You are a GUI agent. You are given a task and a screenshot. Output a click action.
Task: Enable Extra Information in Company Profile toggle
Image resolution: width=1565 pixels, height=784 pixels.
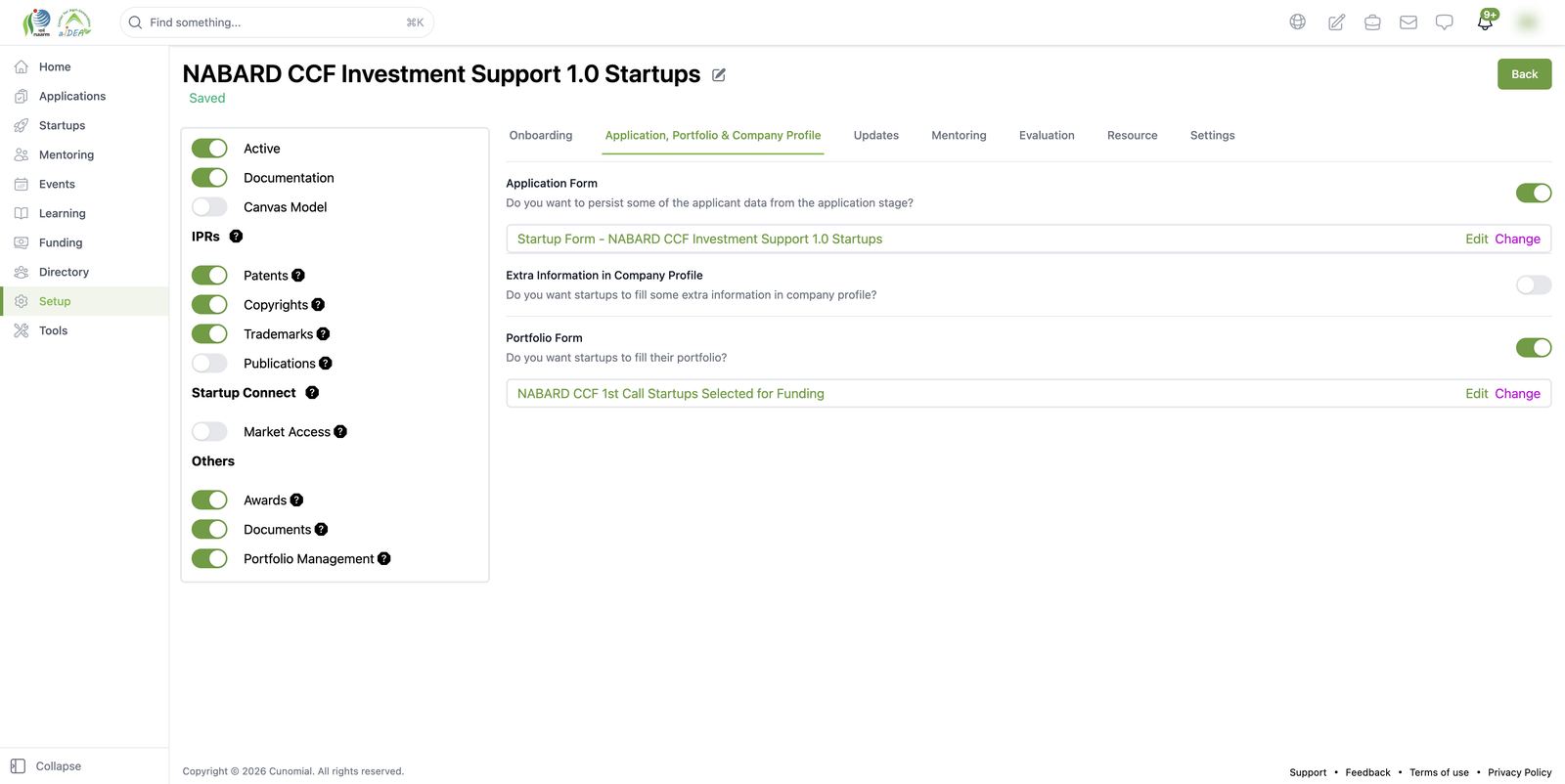(1534, 285)
